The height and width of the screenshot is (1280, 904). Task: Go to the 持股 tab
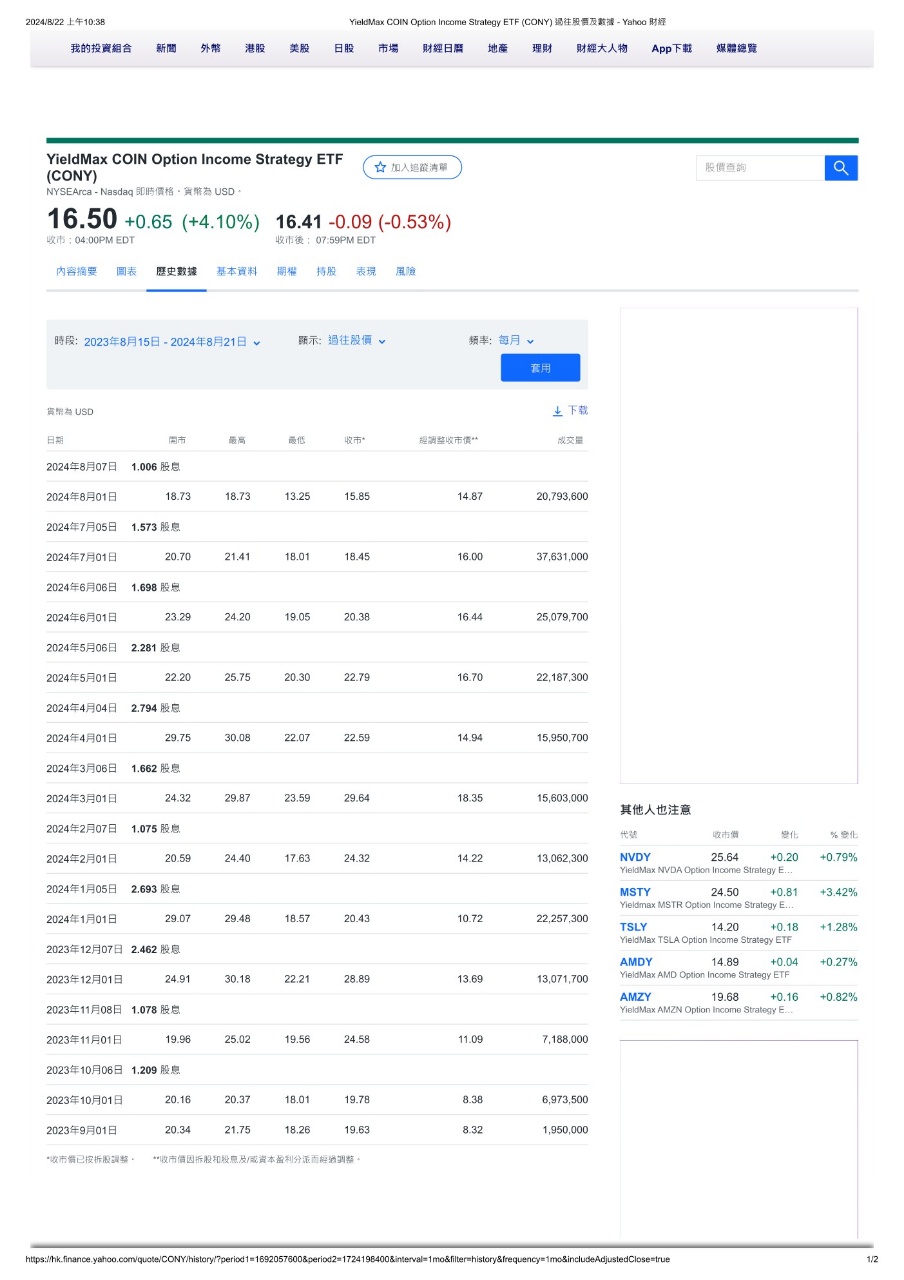tap(326, 272)
